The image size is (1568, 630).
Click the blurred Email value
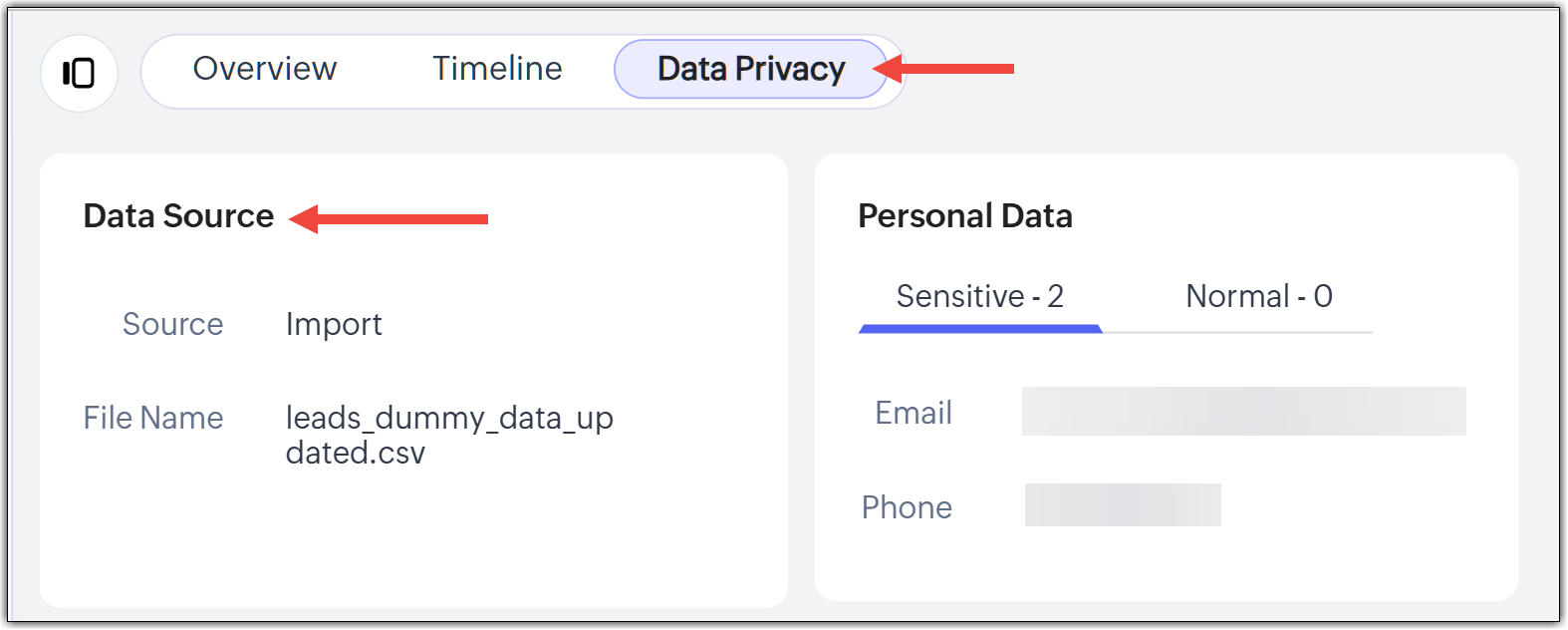[x=1243, y=412]
